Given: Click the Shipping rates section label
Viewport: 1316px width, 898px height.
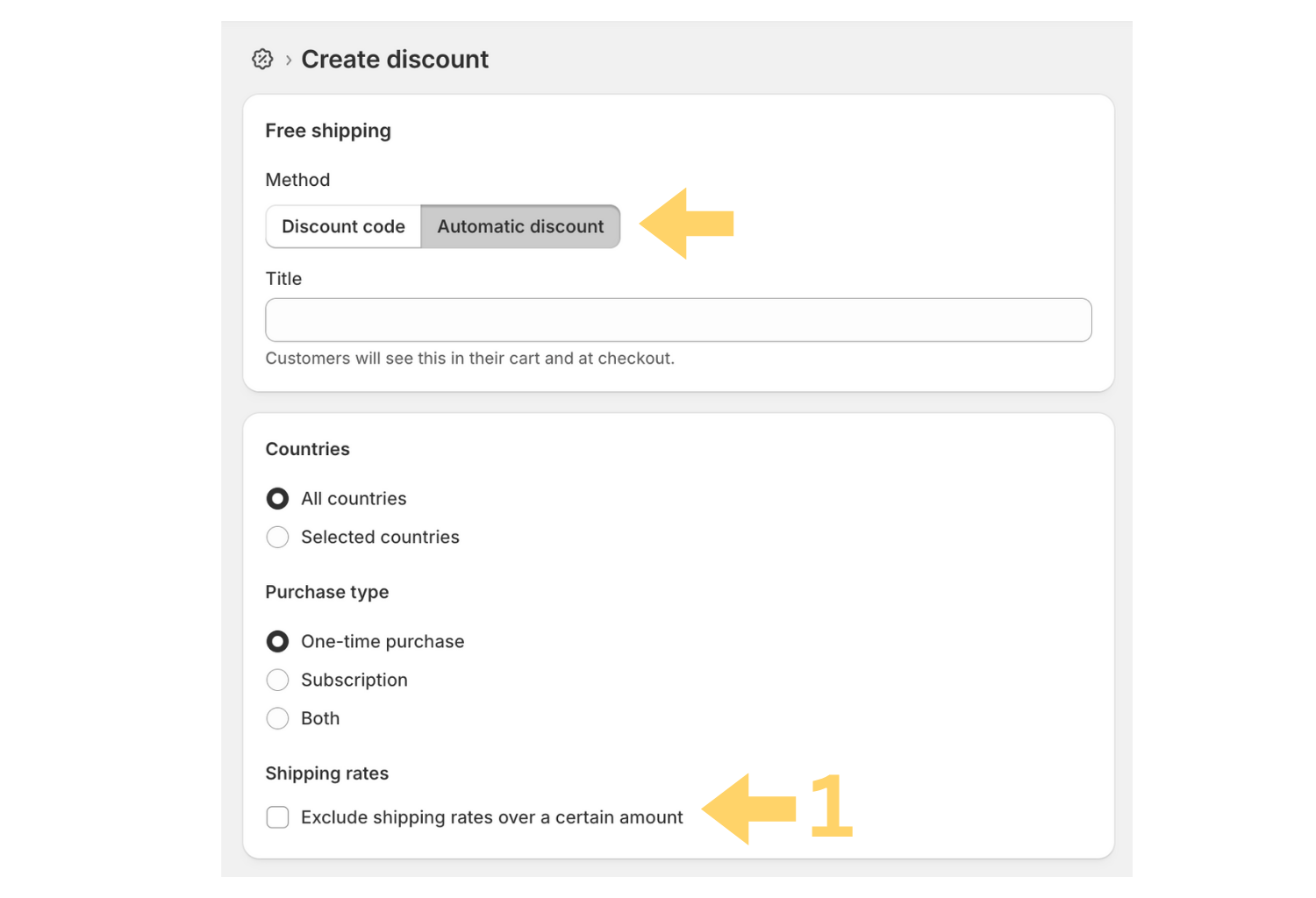Looking at the screenshot, I should 326,773.
